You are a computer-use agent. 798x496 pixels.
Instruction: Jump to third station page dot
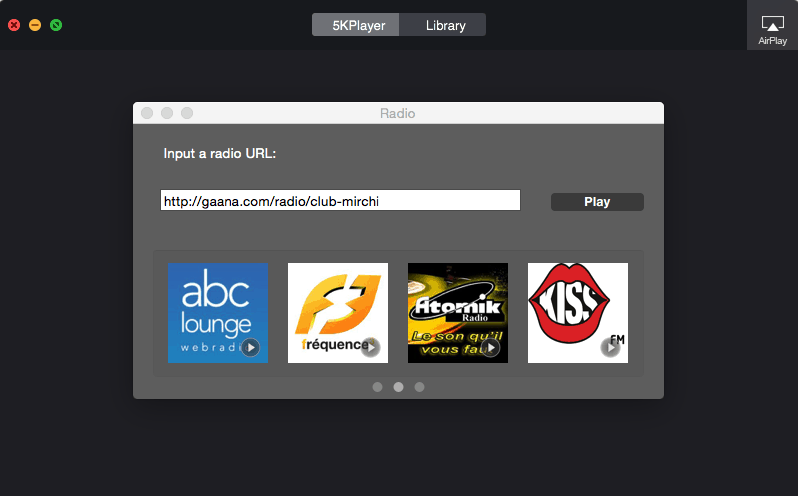tap(419, 386)
